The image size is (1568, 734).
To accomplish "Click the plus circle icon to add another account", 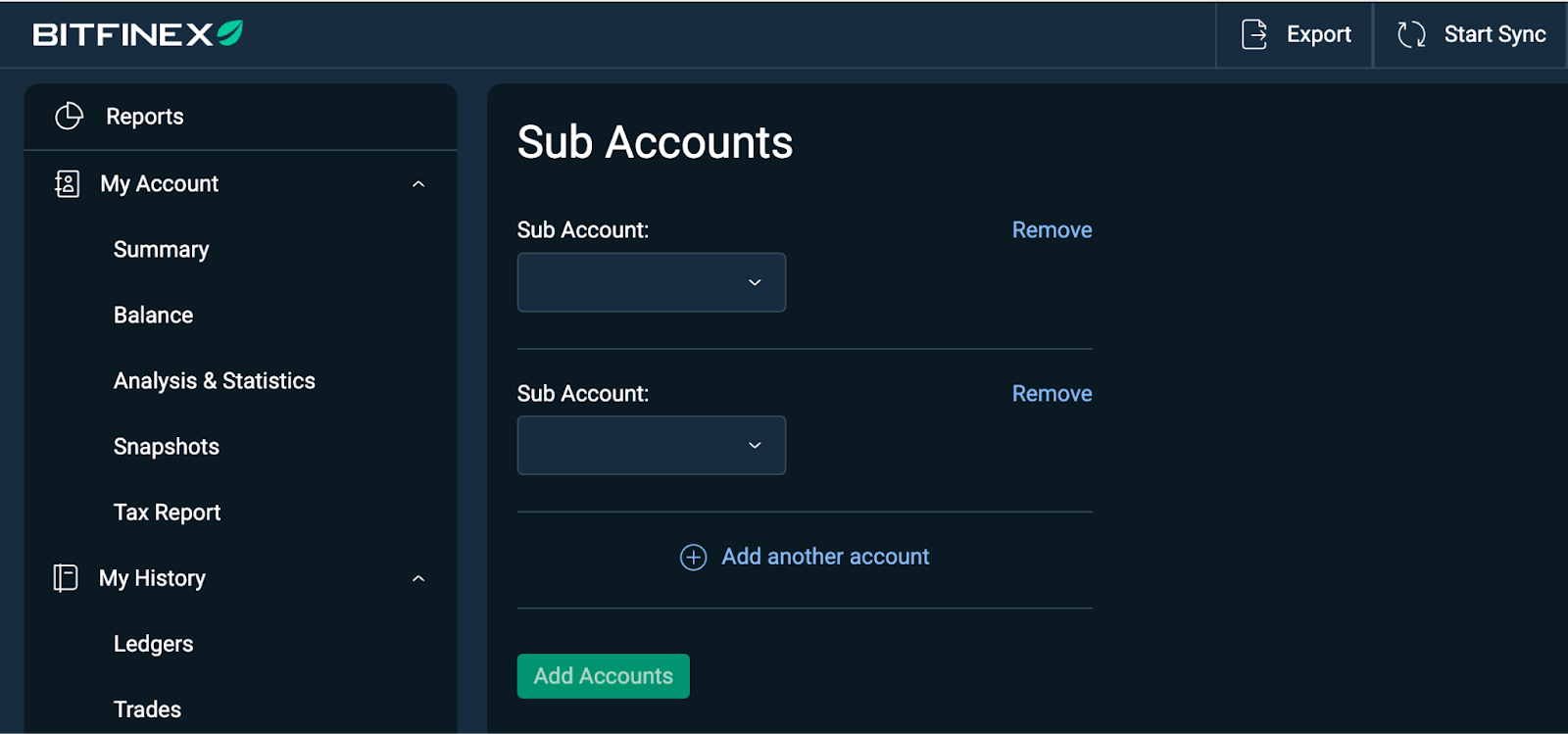I will [693, 557].
